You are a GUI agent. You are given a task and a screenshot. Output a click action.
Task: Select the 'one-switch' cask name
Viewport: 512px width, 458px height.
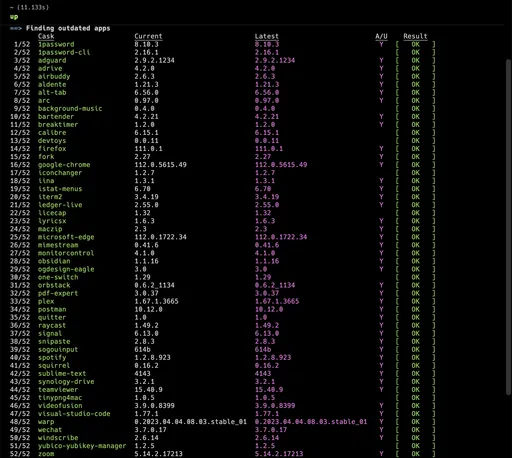click(x=58, y=277)
